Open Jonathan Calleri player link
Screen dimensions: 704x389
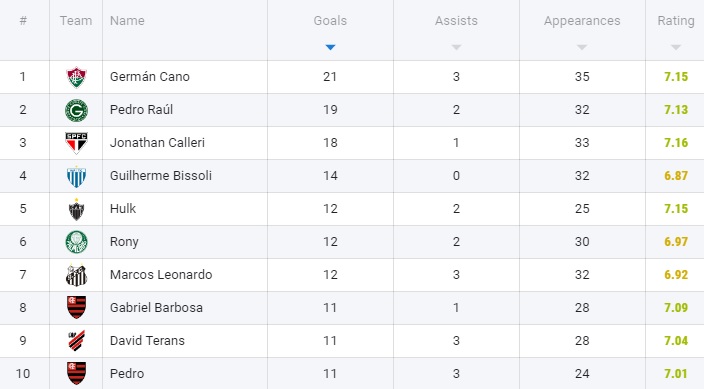[157, 143]
